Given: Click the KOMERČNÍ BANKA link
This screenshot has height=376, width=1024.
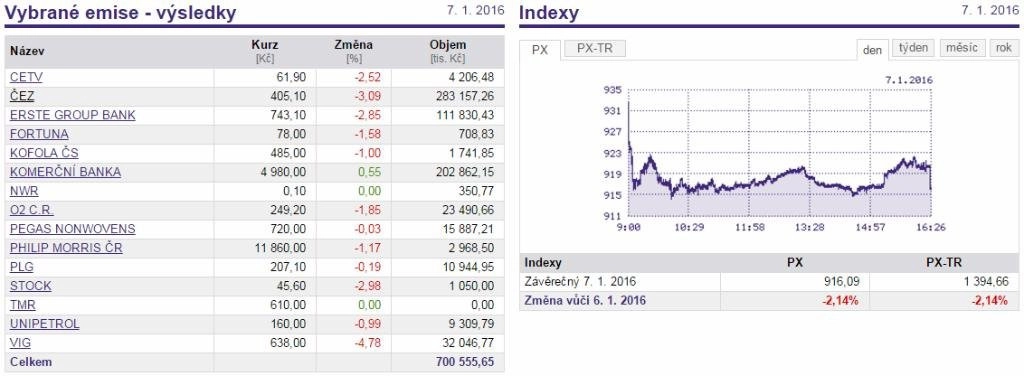Looking at the screenshot, I should 65,172.
